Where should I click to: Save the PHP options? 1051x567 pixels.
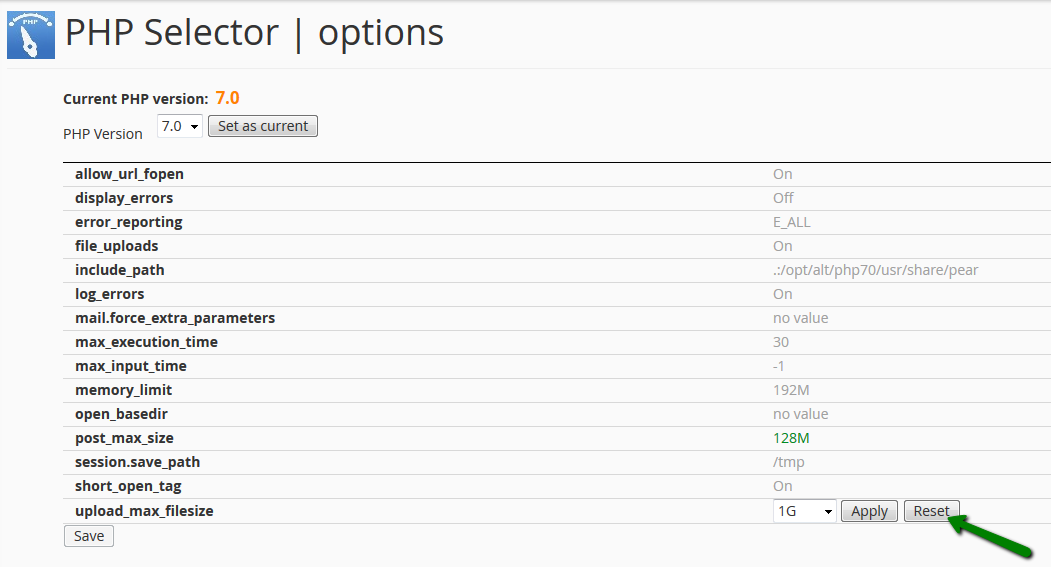tap(89, 536)
